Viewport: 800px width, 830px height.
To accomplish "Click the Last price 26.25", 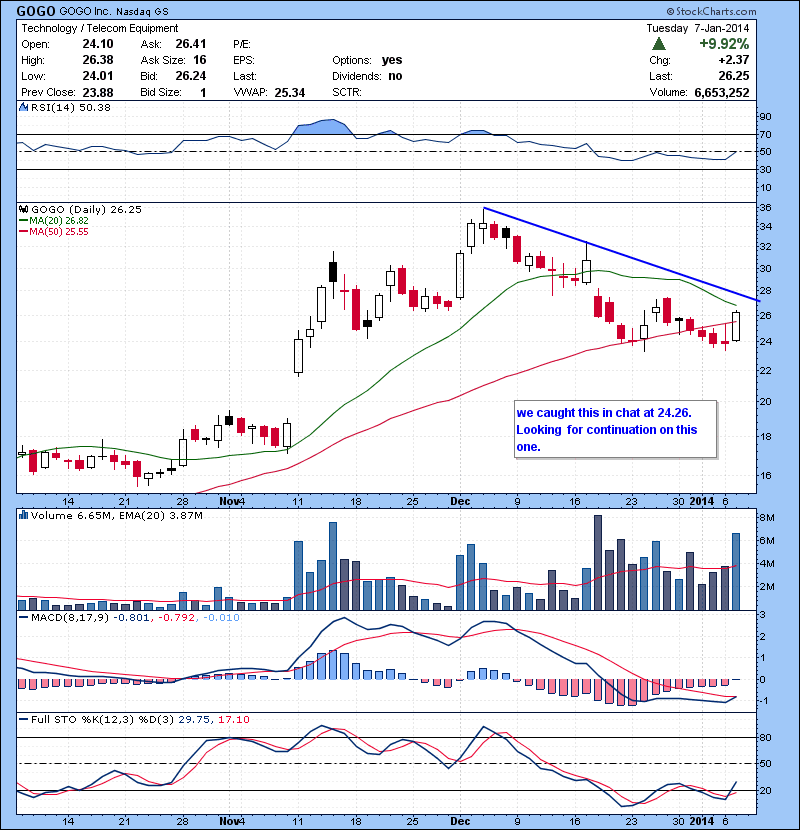I will tap(733, 76).
